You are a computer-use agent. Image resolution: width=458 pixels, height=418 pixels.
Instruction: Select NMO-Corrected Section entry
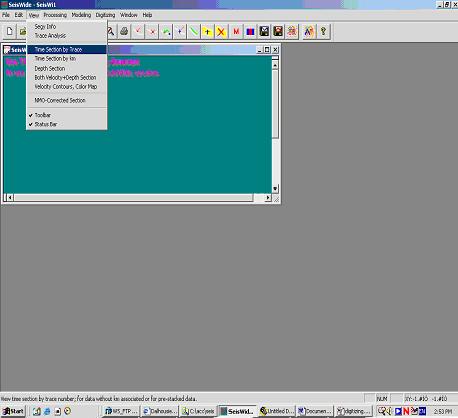click(x=67, y=100)
